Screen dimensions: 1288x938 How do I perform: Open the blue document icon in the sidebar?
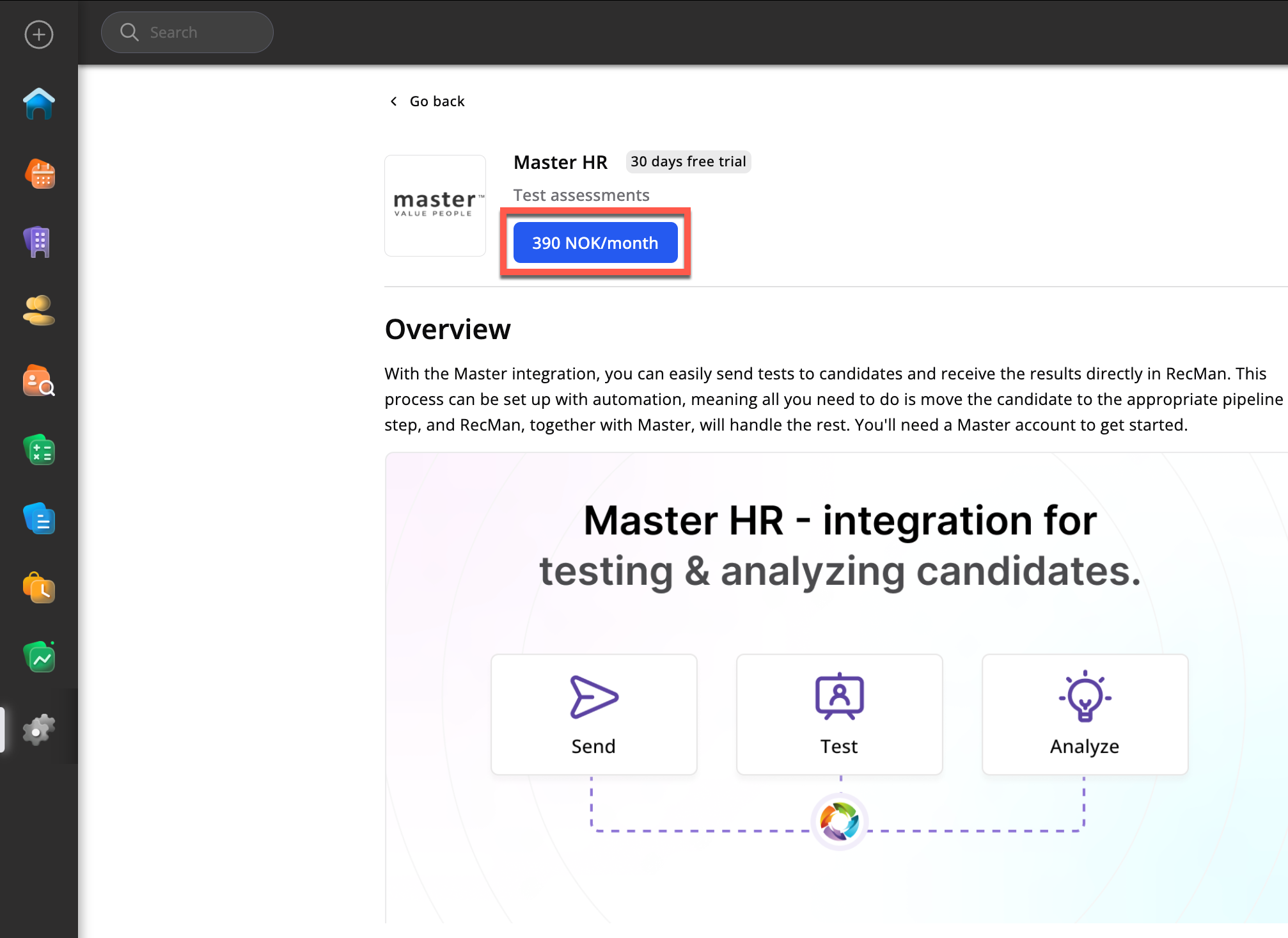40,519
